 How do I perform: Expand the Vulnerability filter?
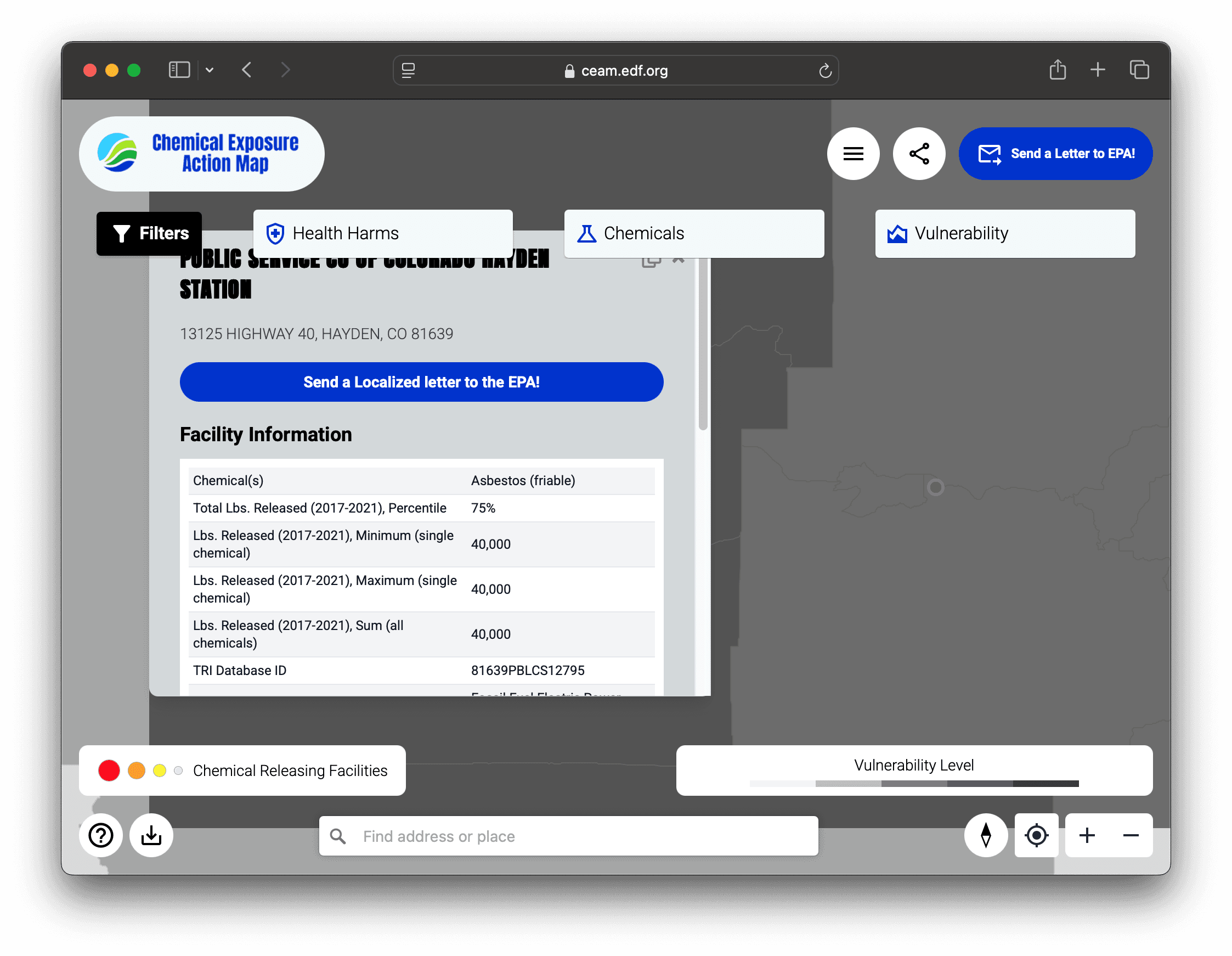tap(1005, 233)
